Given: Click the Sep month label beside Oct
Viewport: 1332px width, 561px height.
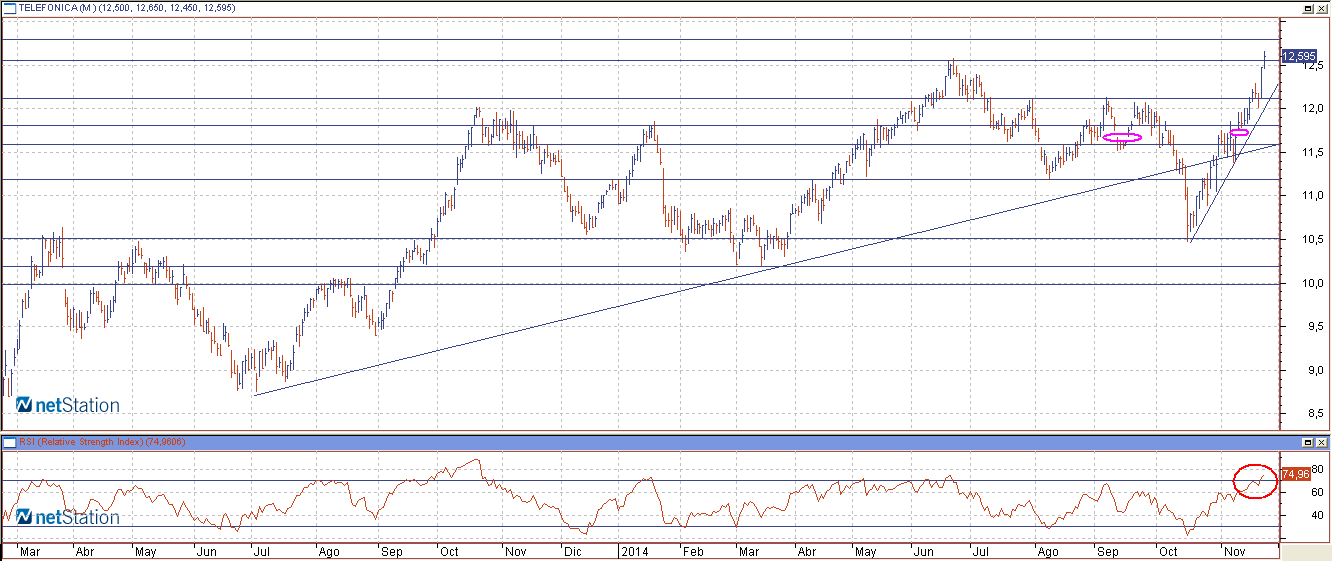Looking at the screenshot, I should coord(391,551).
